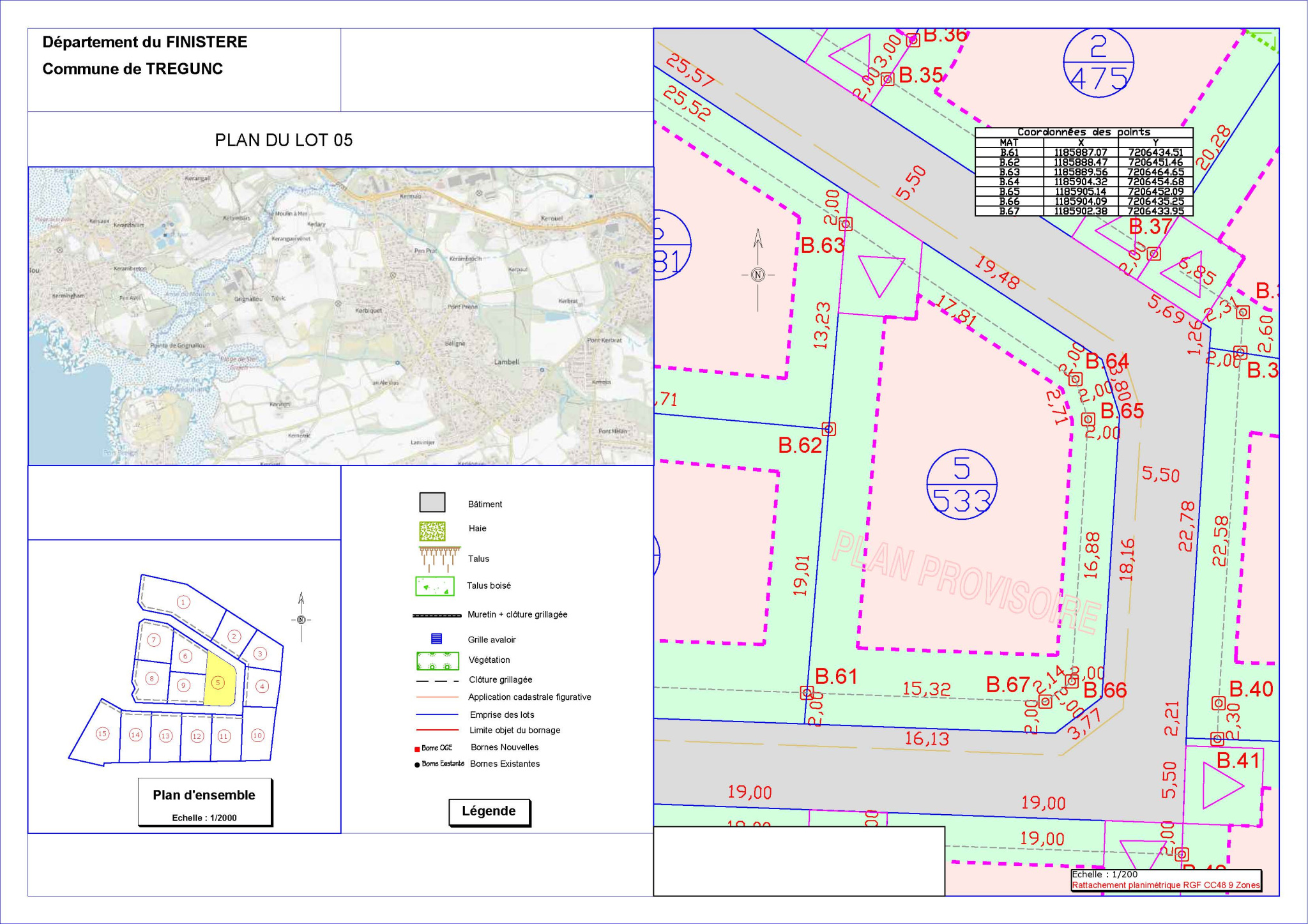Click the Coordonnées des points table header
1308x924 pixels.
click(1084, 132)
